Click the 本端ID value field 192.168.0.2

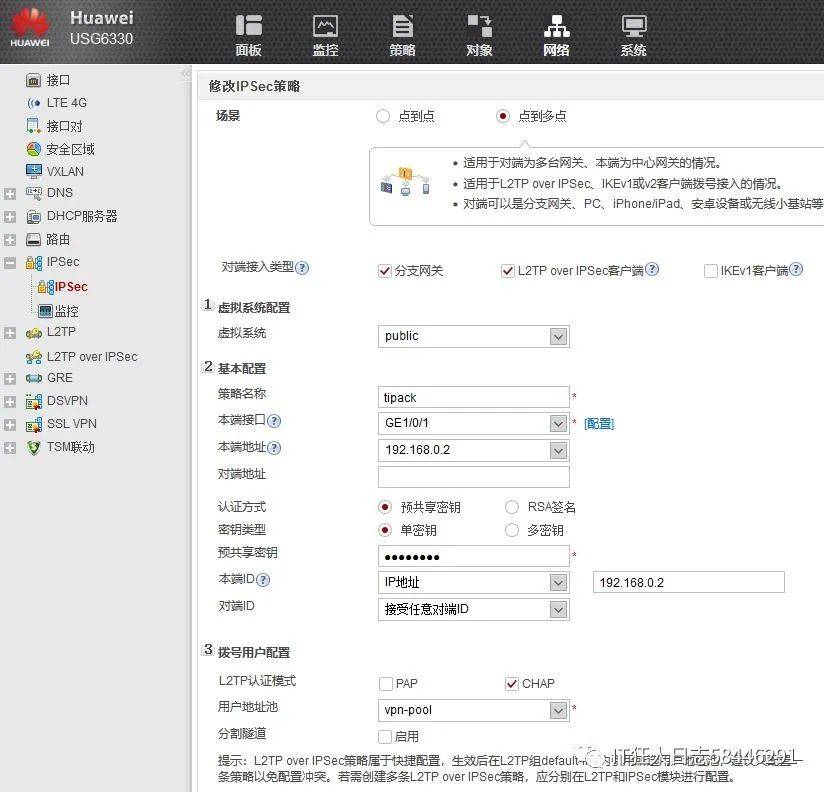(x=688, y=583)
